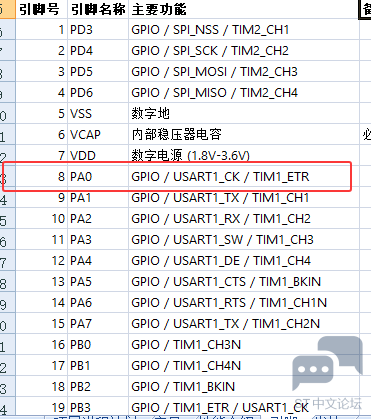Click cell GPIO / TIM1_ETR / USART1_CK
This screenshot has width=371, height=419.
pos(244,407)
